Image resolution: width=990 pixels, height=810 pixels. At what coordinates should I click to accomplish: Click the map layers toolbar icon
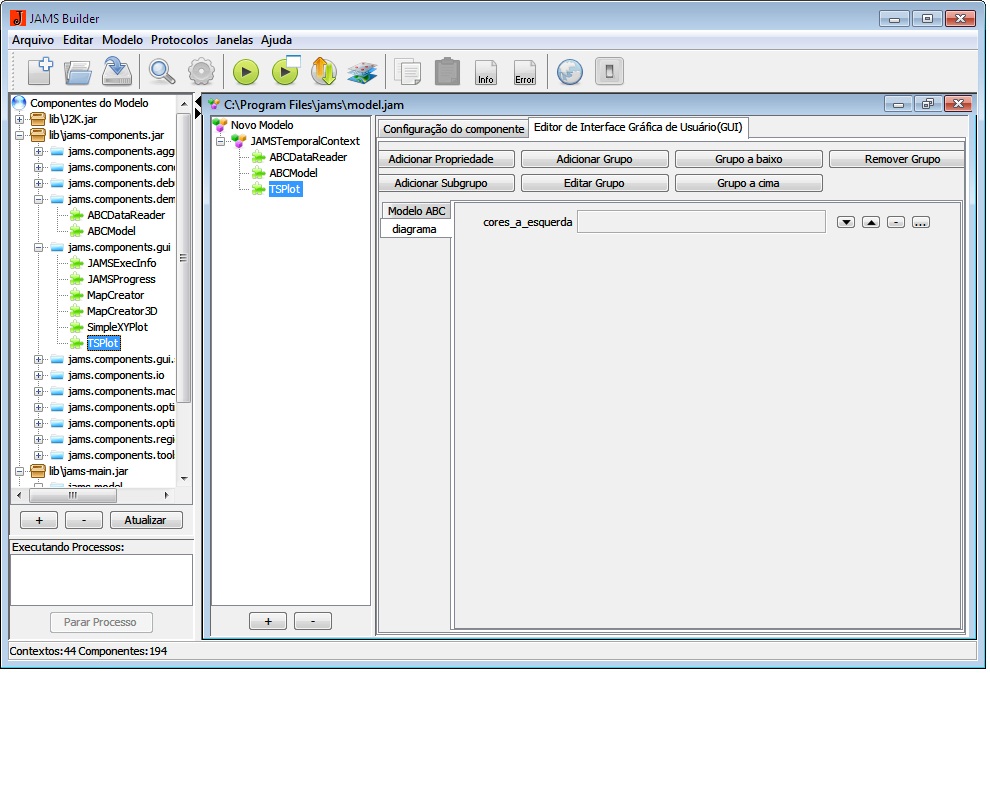pyautogui.click(x=361, y=72)
